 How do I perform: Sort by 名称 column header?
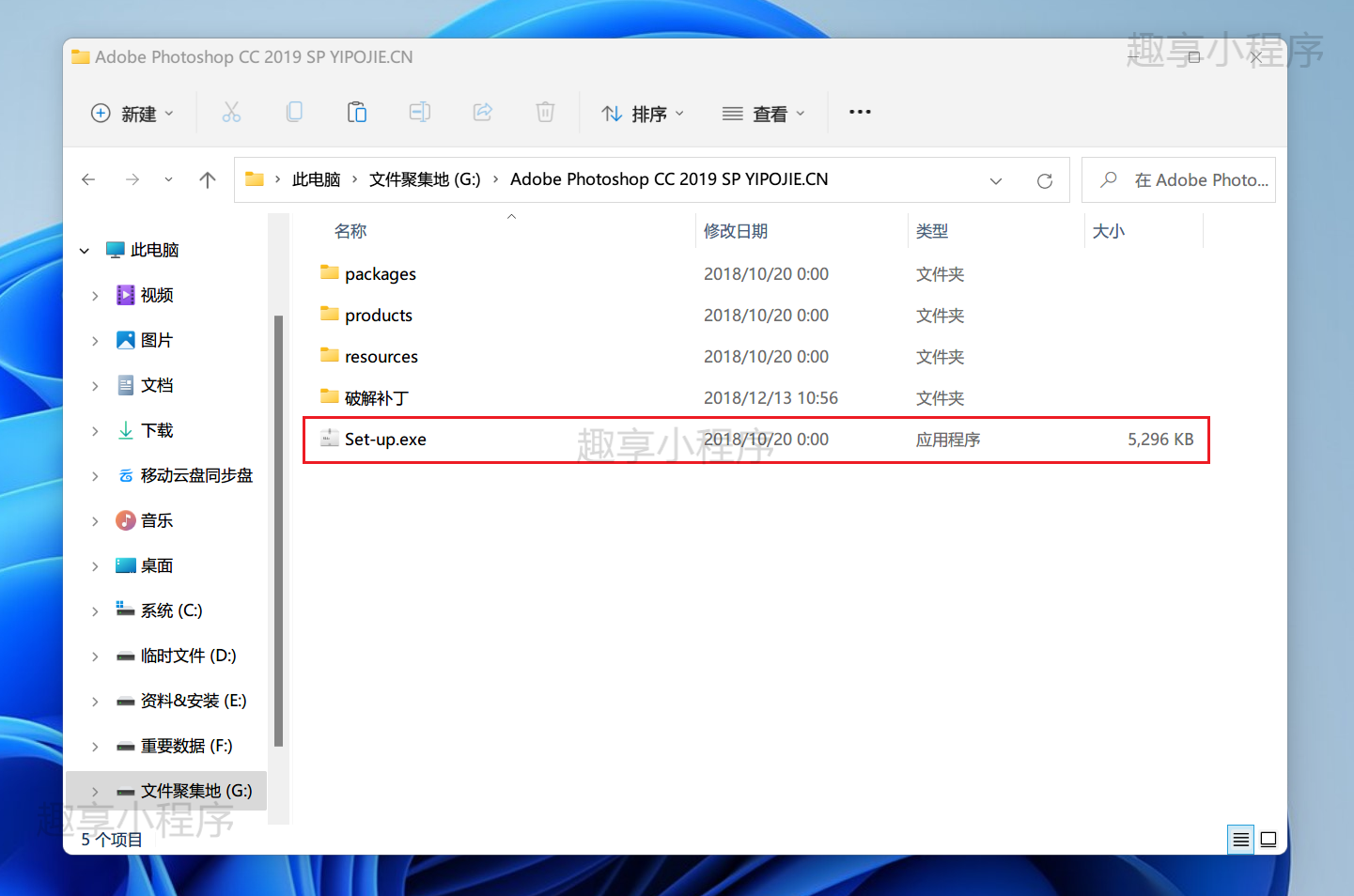pyautogui.click(x=350, y=231)
